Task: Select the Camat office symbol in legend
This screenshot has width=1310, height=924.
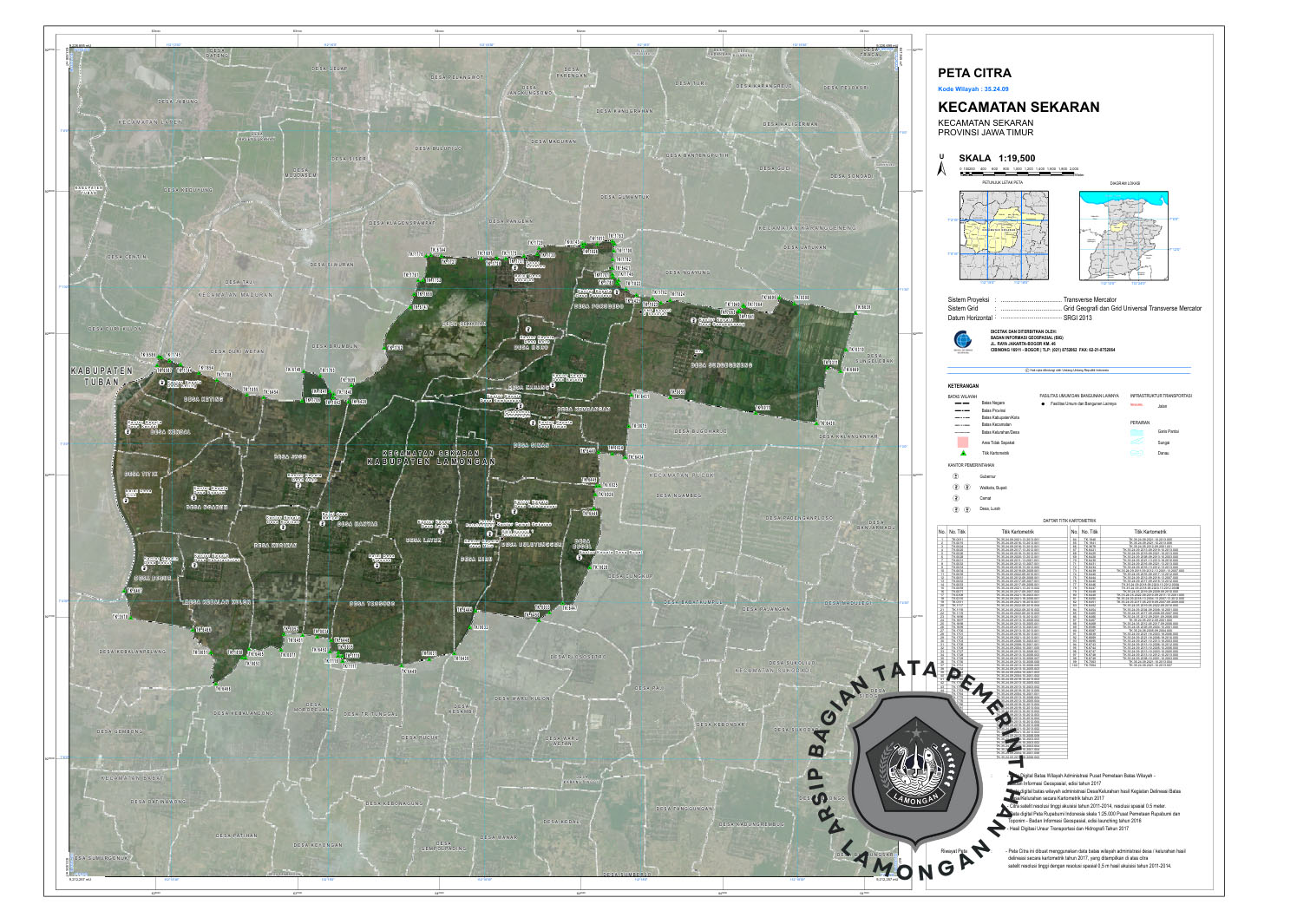Action: [x=956, y=499]
